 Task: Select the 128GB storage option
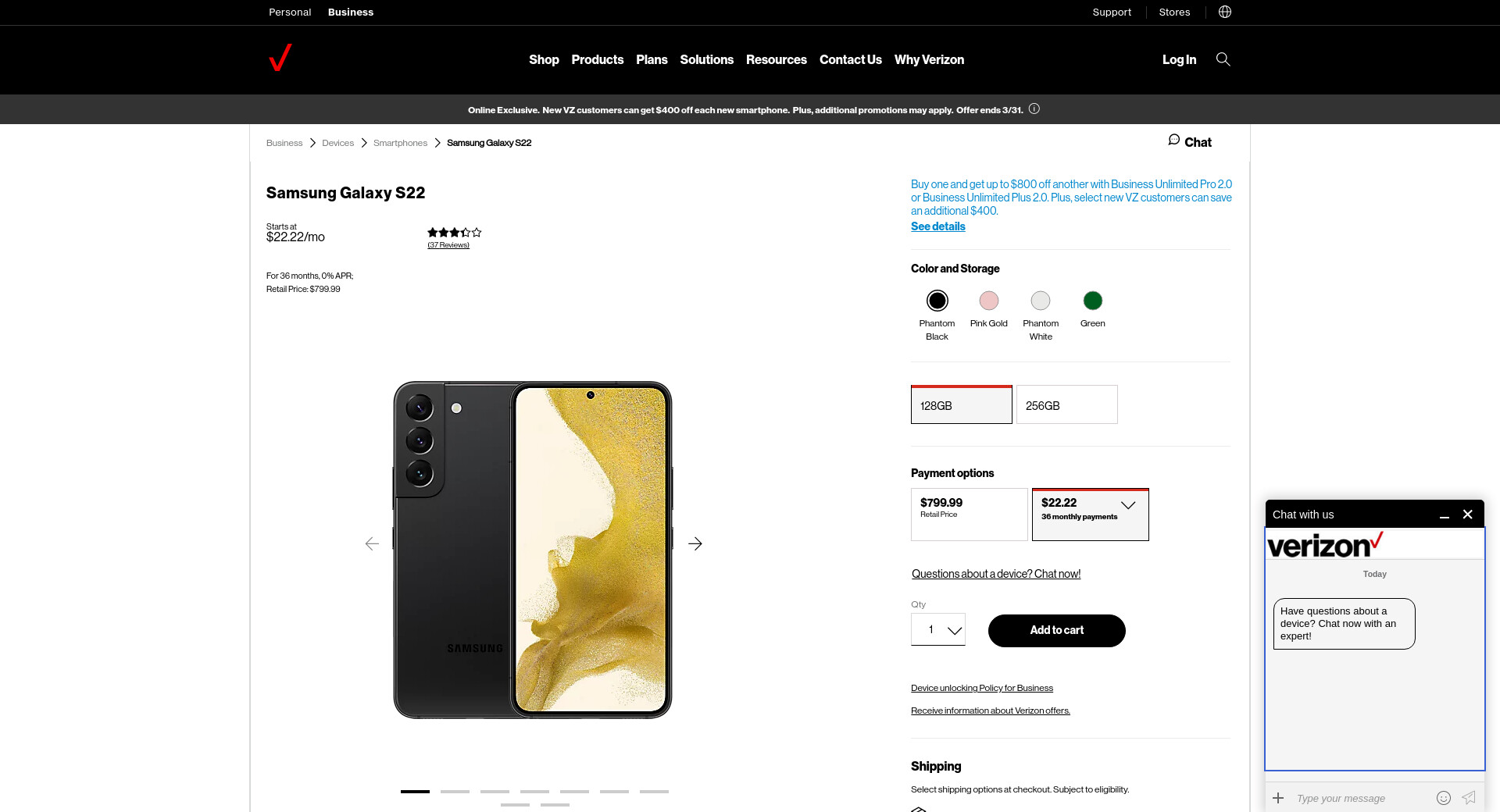(961, 405)
